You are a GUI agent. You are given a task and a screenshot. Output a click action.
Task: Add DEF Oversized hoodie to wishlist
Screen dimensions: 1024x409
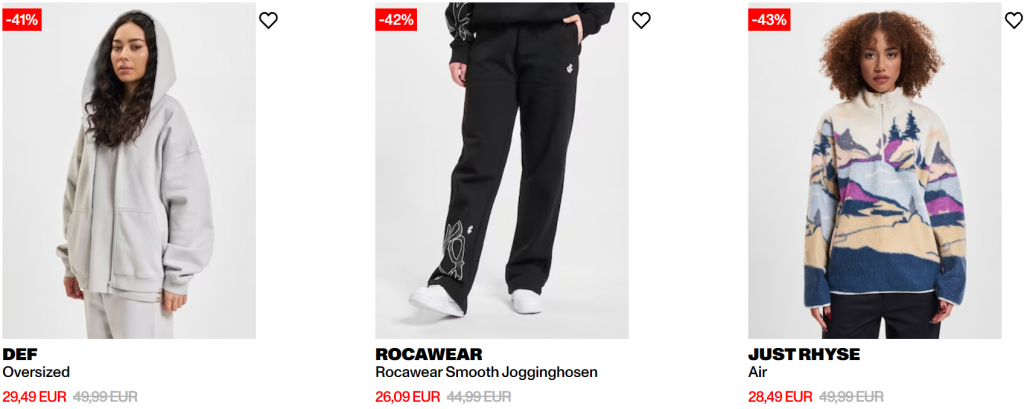(x=268, y=20)
